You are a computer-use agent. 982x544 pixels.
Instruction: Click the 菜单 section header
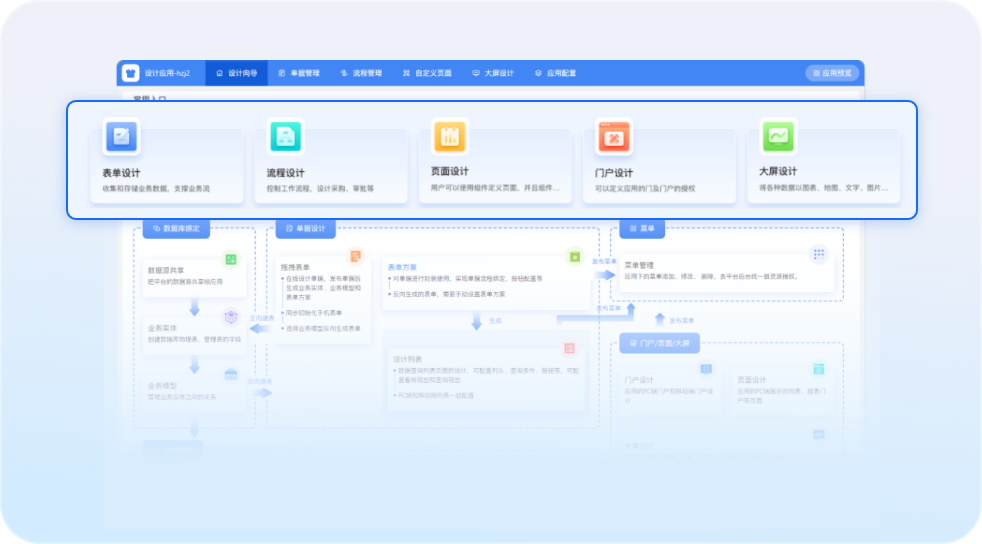[x=642, y=228]
